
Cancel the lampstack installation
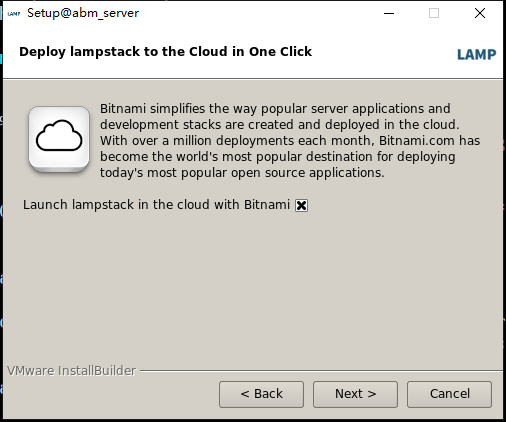[x=449, y=394]
